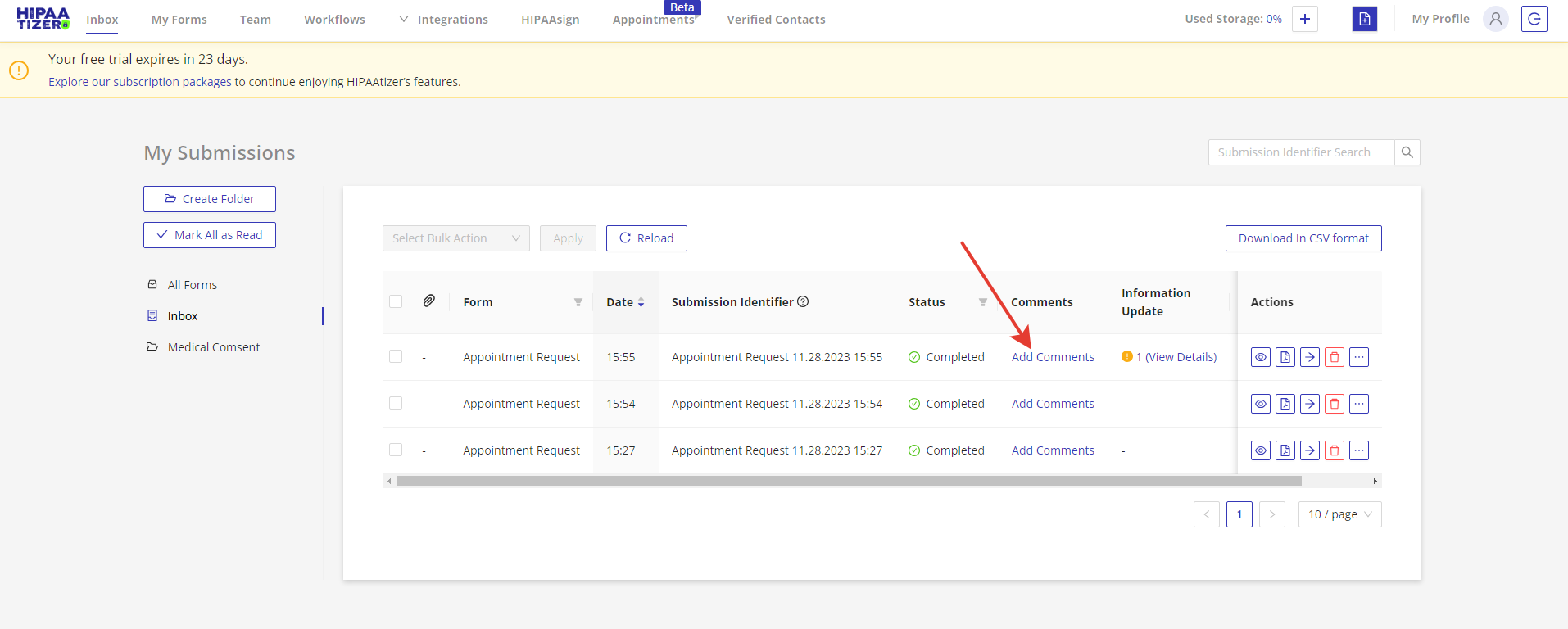Image resolution: width=1568 pixels, height=629 pixels.
Task: Expand the Integrations menu
Action: (x=443, y=20)
